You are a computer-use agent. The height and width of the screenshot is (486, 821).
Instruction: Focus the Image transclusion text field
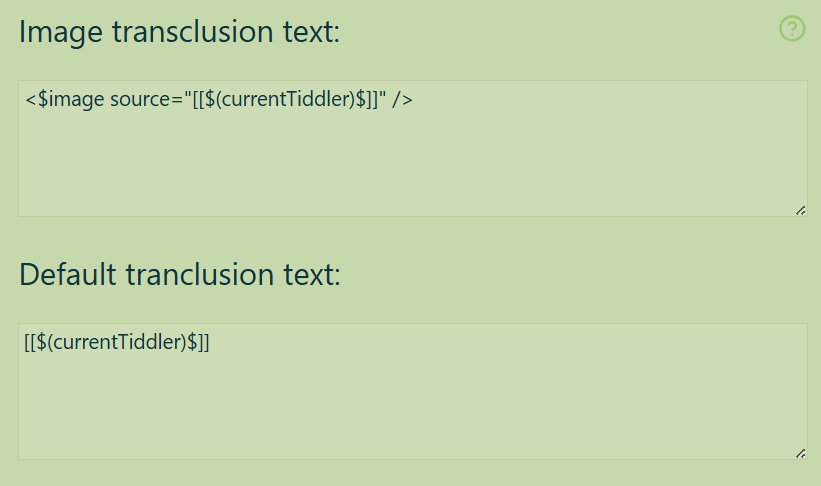click(413, 148)
